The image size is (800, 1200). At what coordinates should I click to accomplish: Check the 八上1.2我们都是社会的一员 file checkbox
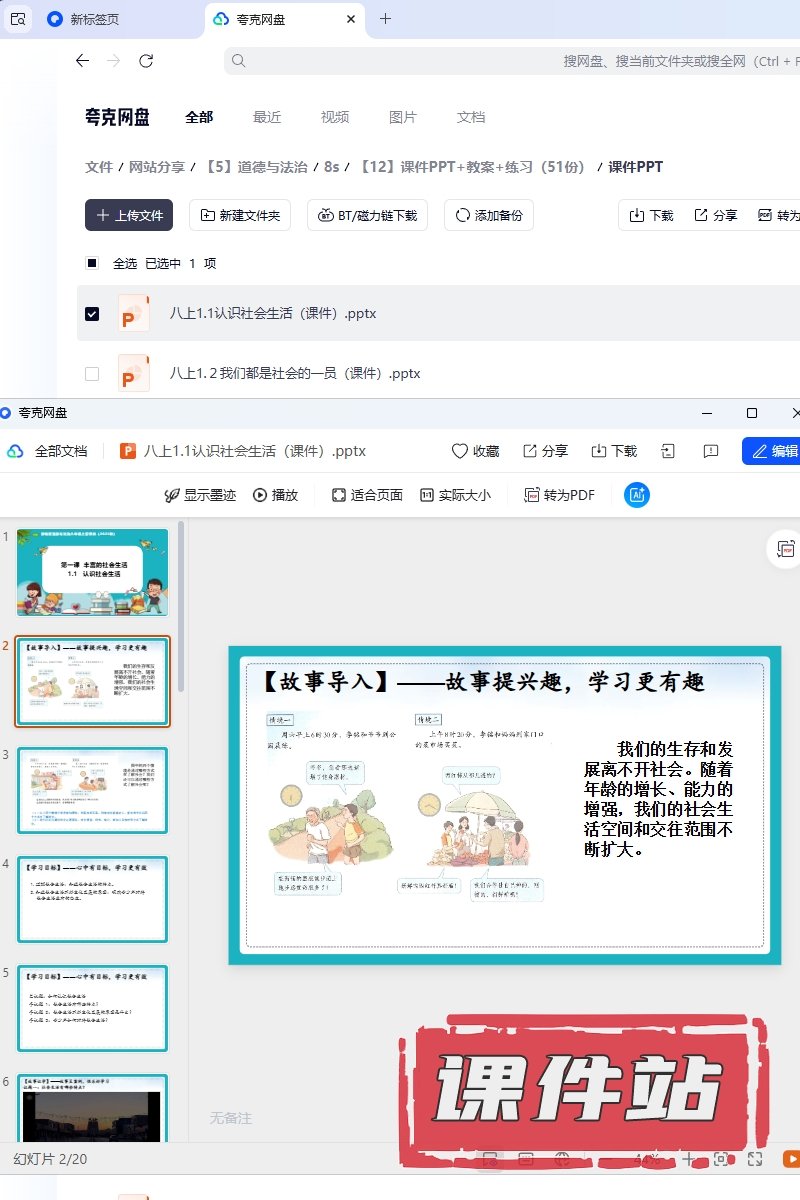(x=92, y=374)
